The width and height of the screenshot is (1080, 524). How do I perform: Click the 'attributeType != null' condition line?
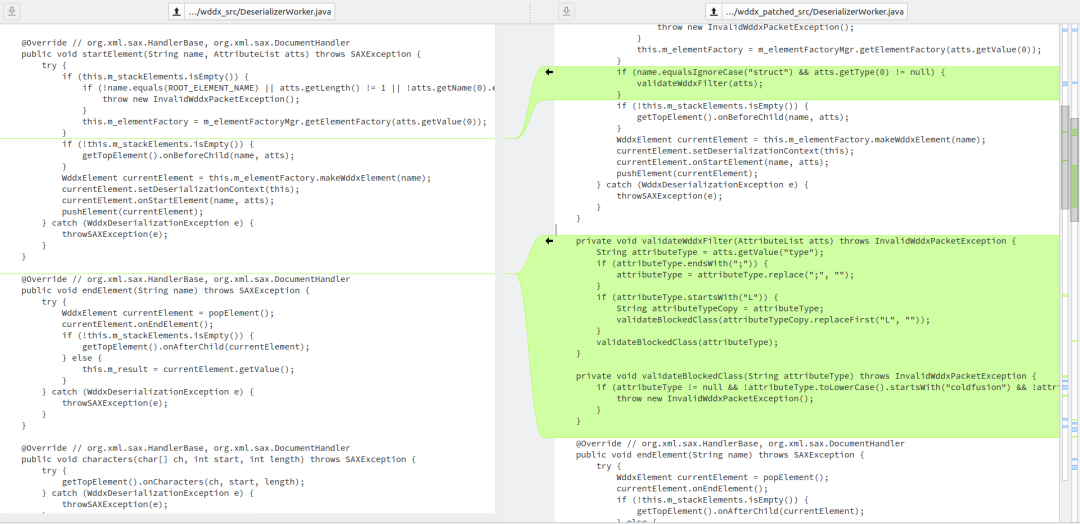(827, 387)
